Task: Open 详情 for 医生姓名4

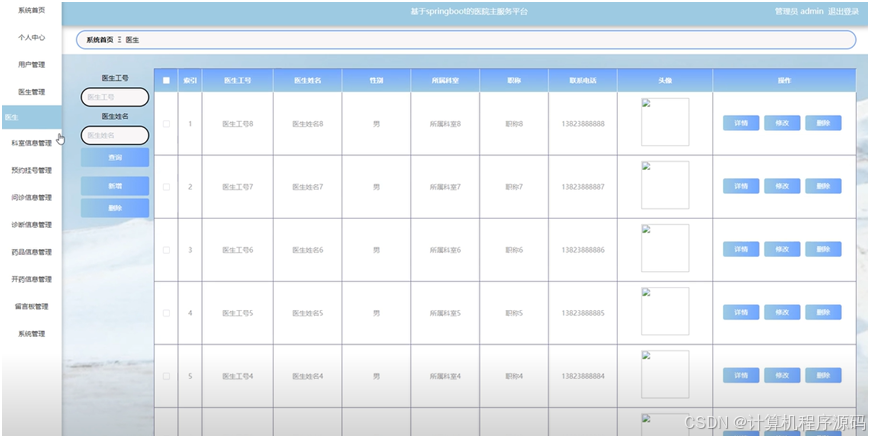Action: 741,375
